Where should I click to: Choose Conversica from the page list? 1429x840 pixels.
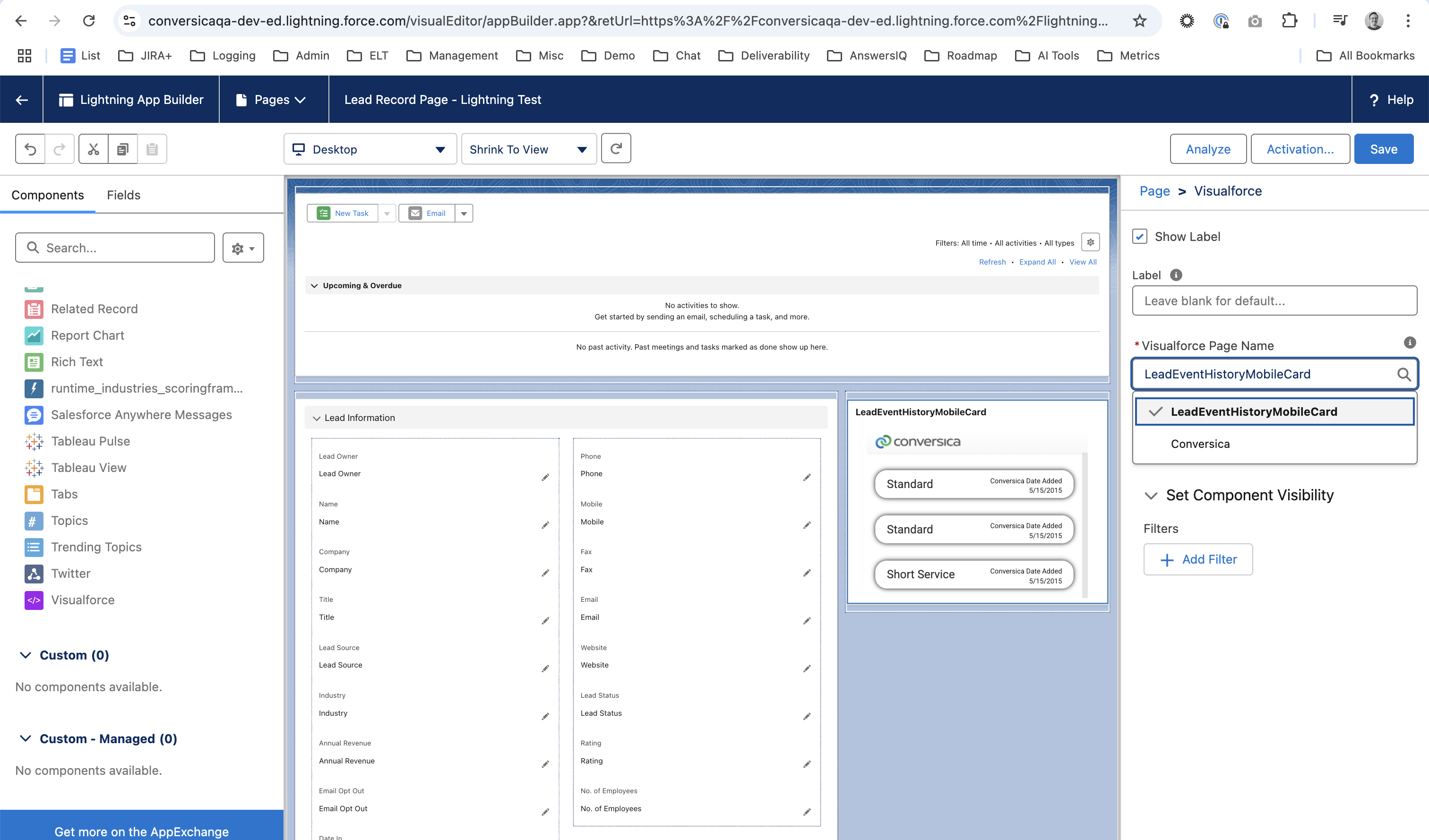1274,444
